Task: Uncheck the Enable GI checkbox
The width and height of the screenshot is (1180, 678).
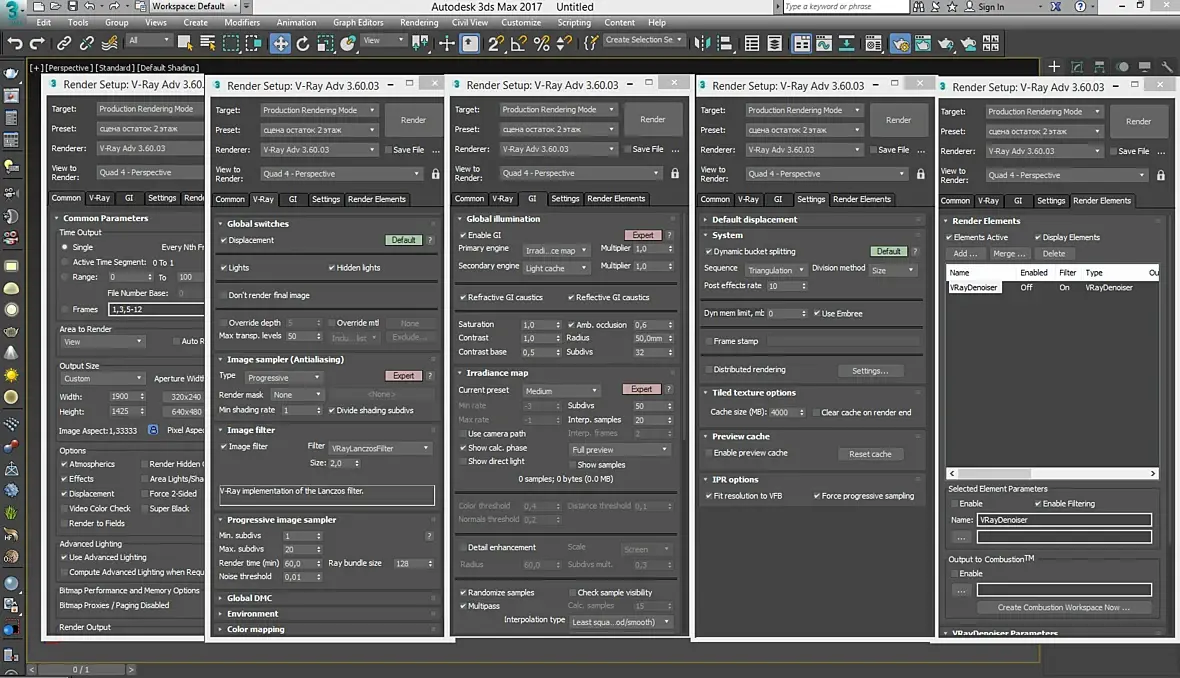Action: pos(462,235)
